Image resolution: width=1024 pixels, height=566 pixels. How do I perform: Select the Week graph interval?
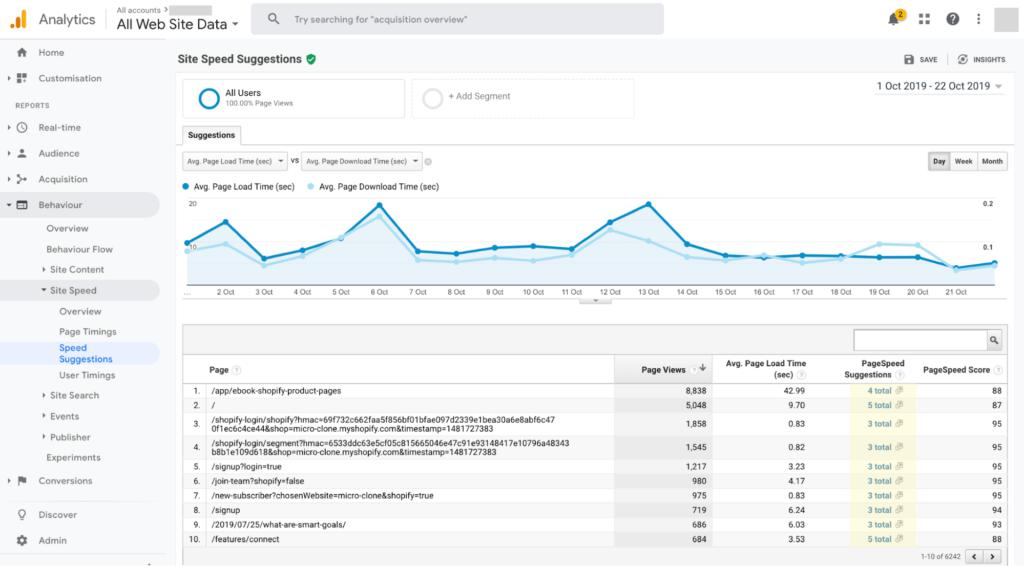click(x=964, y=161)
